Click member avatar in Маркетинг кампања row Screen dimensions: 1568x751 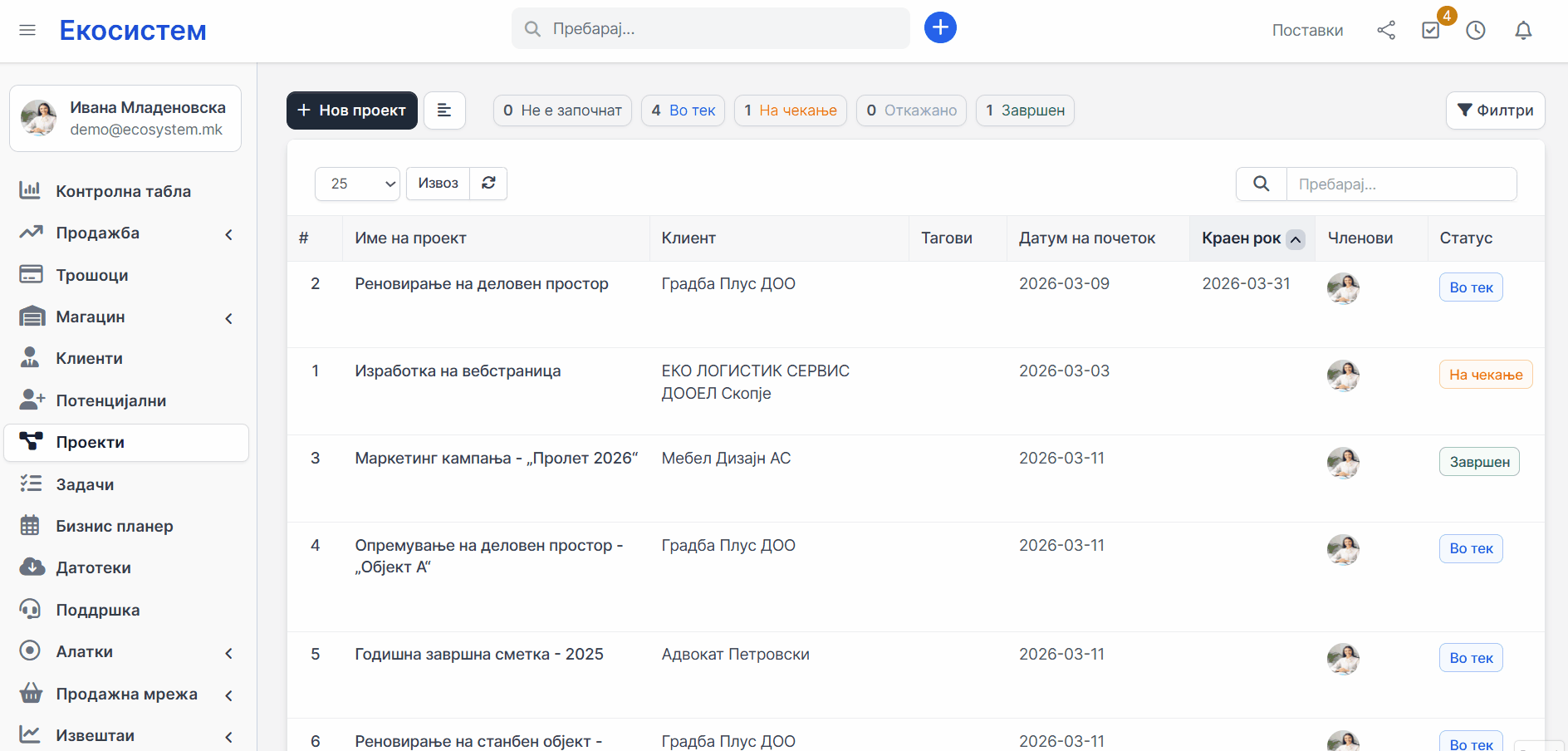[1343, 463]
